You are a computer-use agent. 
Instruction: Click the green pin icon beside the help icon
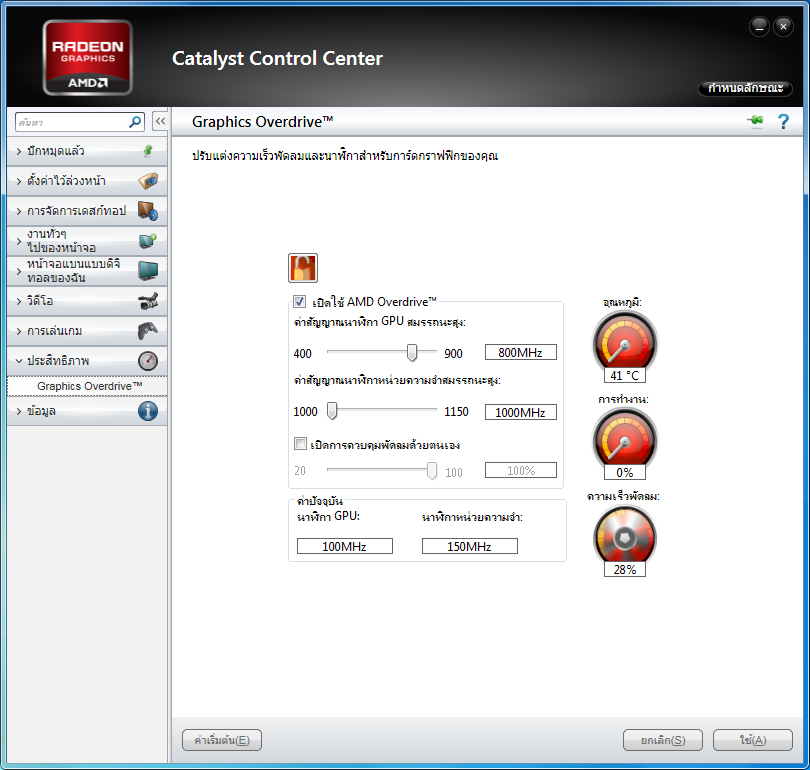tap(755, 121)
